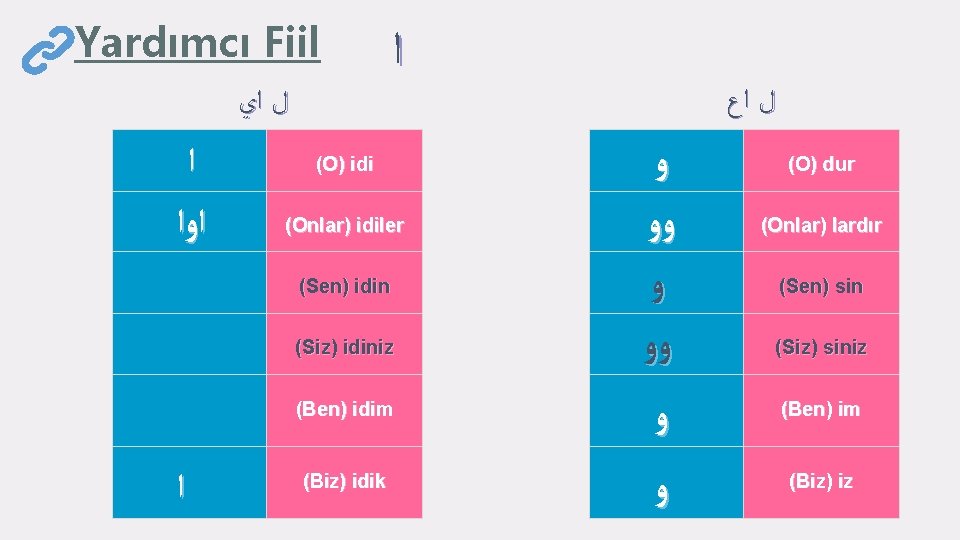Select the (Onlar) lardır cell
The image size is (960, 540).
(x=821, y=222)
